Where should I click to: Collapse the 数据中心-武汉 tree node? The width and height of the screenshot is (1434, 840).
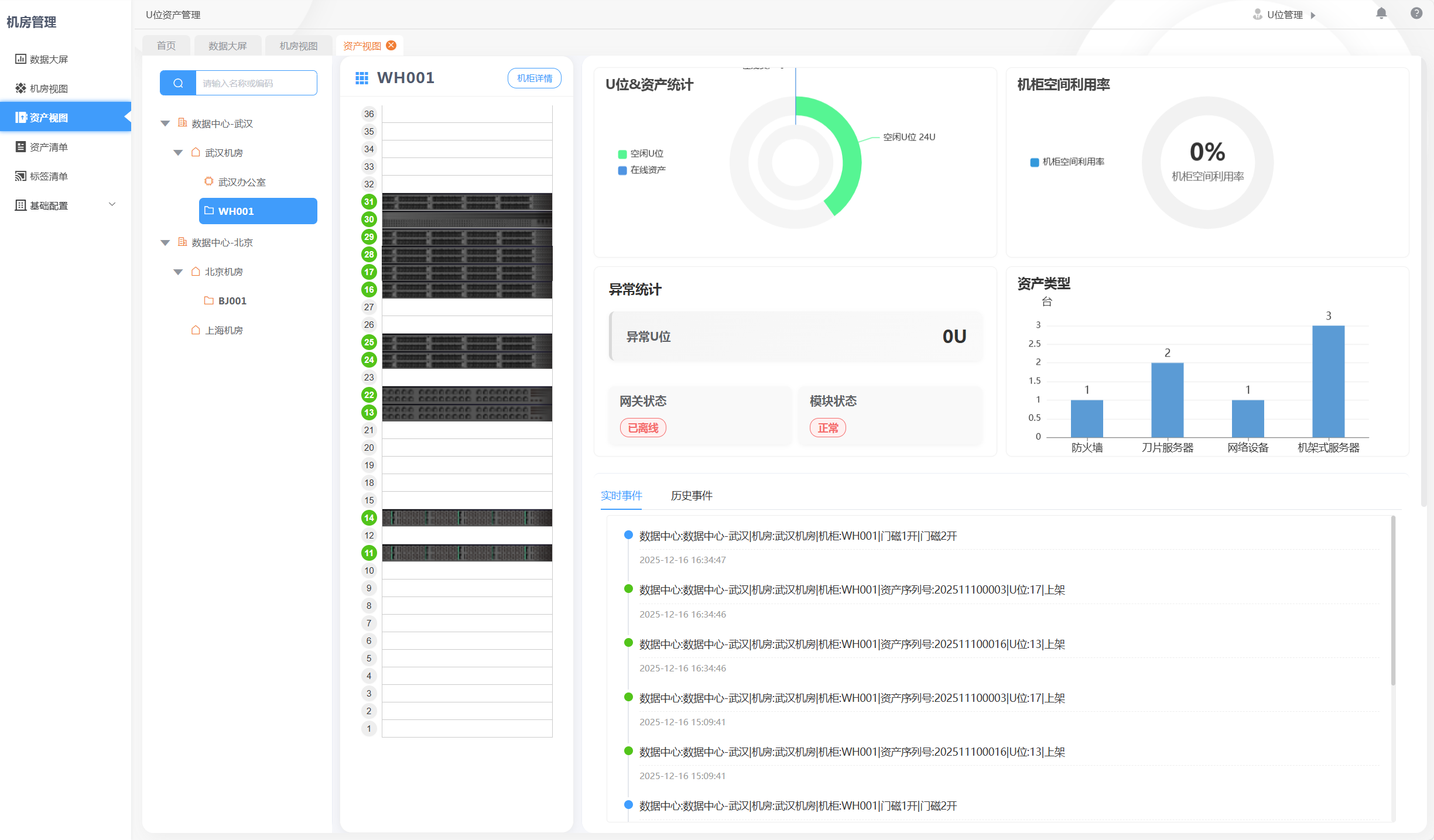pos(165,124)
